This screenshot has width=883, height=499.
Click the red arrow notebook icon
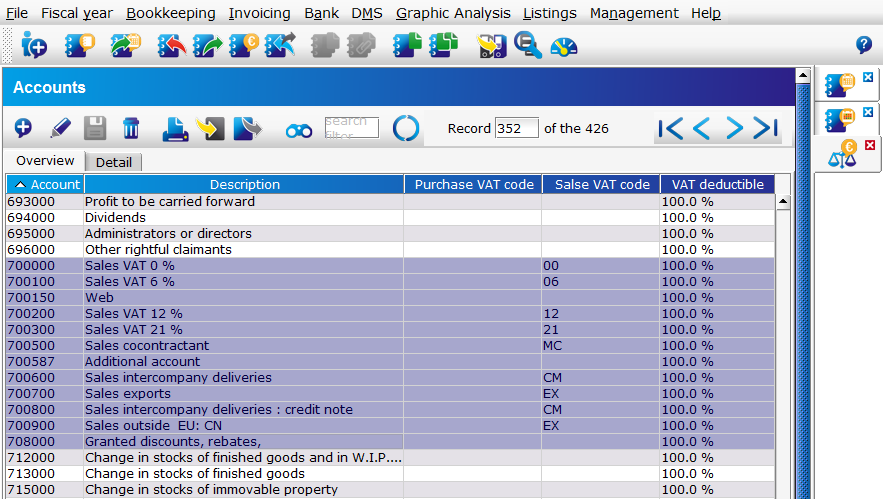172,45
